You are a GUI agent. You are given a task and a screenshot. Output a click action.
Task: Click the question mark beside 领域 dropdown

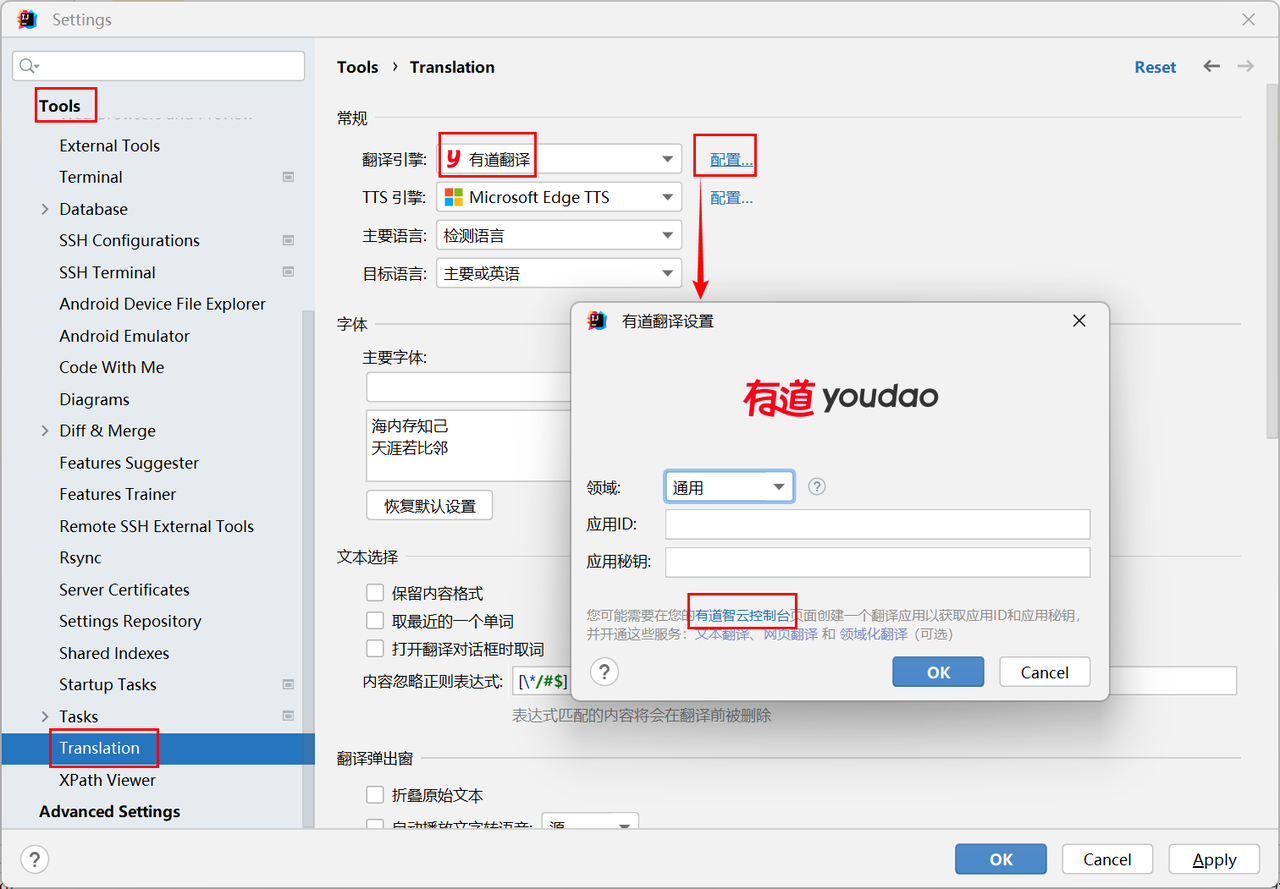(817, 487)
